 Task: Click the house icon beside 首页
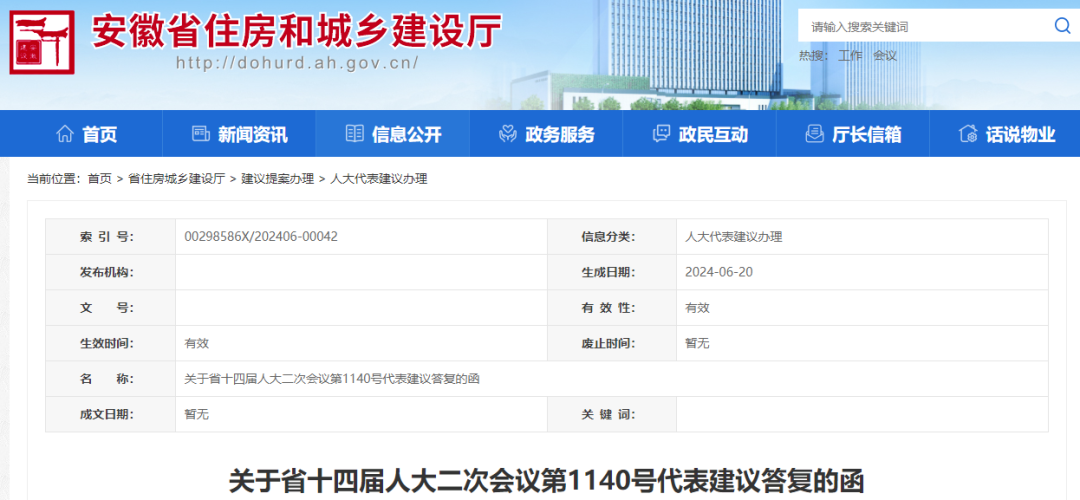coord(65,134)
